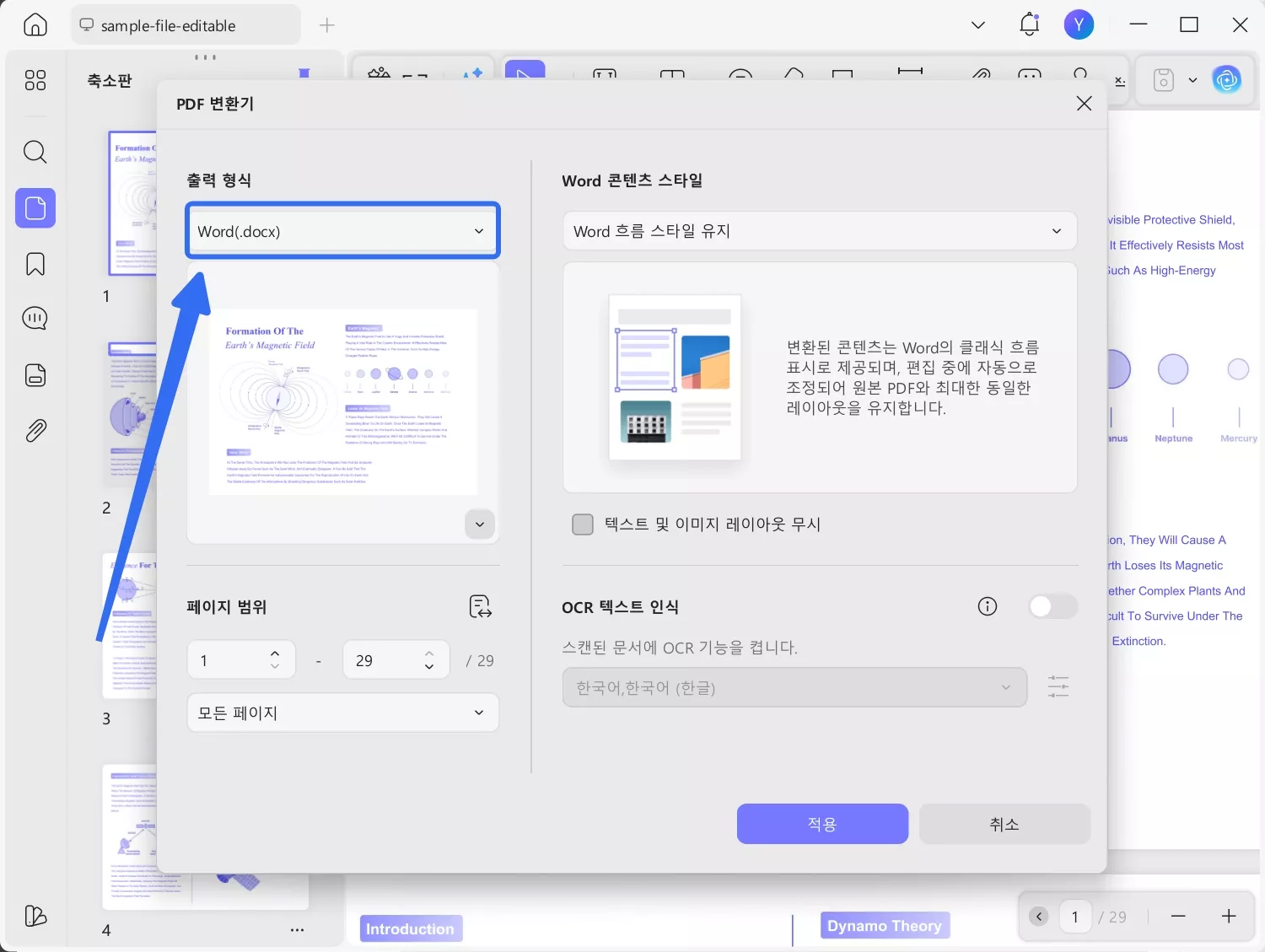Click the OCR info tooltip icon
The width and height of the screenshot is (1265, 952).
point(987,606)
